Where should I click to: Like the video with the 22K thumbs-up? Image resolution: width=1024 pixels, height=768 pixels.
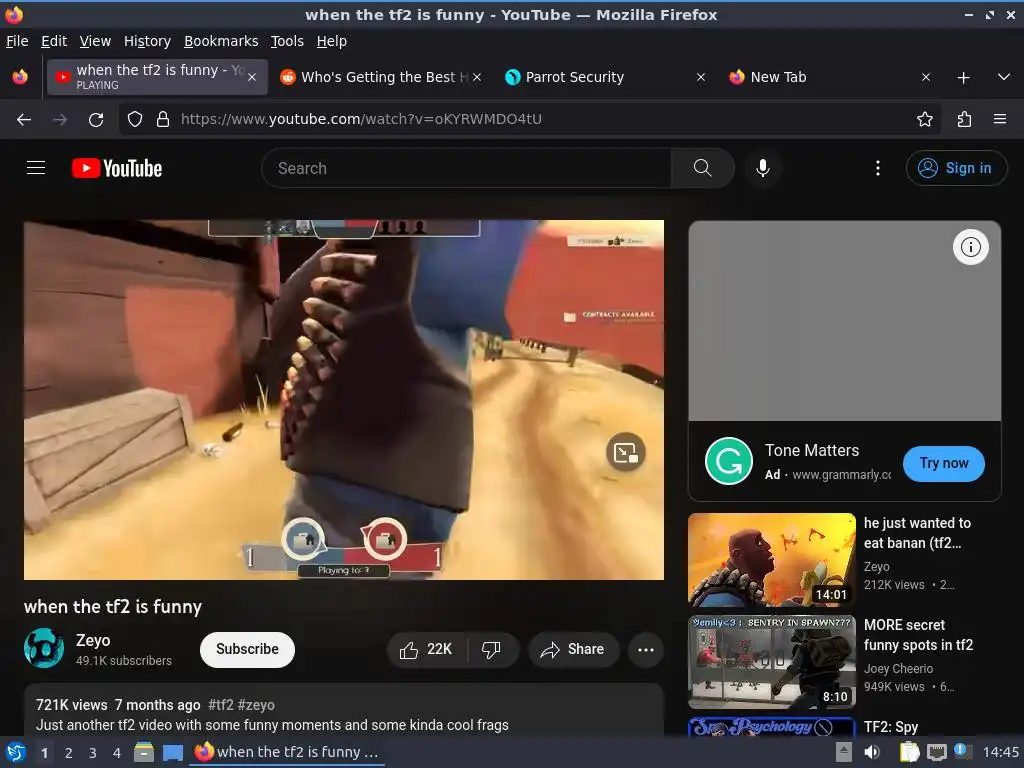pyautogui.click(x=427, y=650)
